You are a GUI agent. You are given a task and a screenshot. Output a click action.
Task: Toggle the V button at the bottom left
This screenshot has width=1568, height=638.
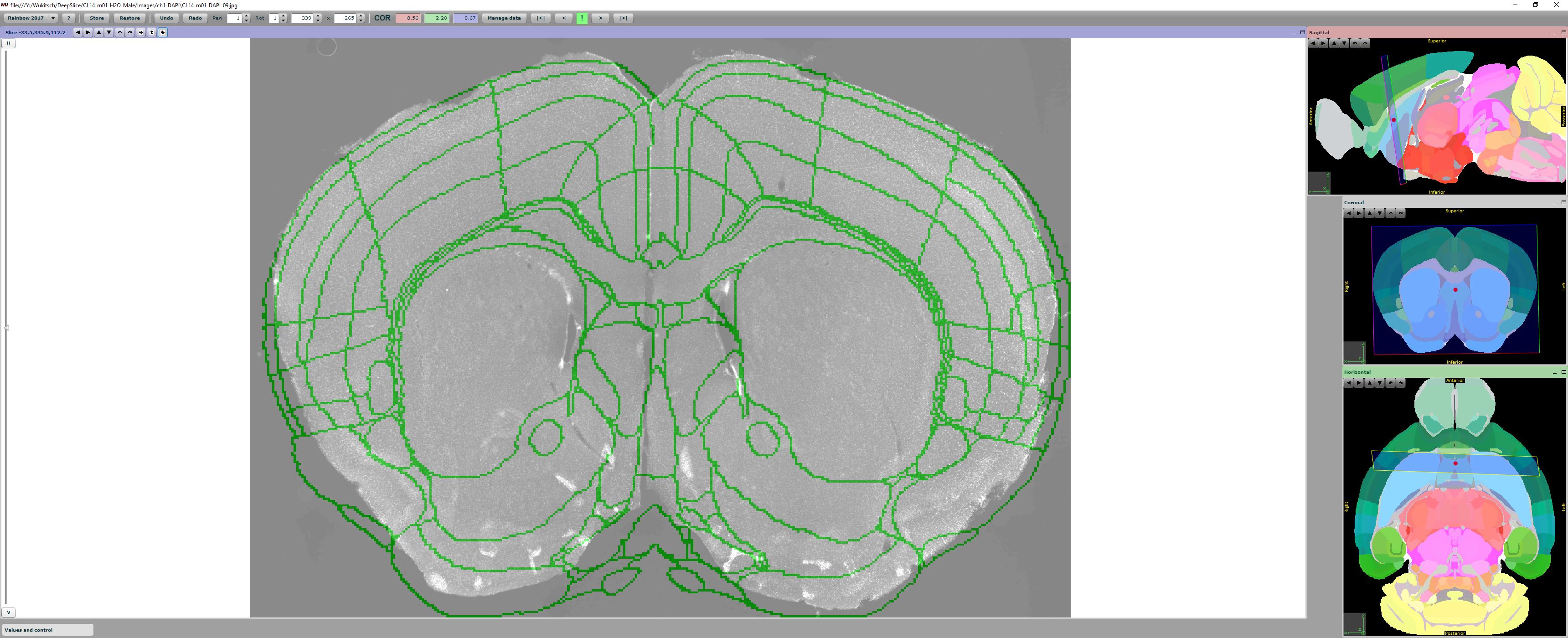pos(8,612)
